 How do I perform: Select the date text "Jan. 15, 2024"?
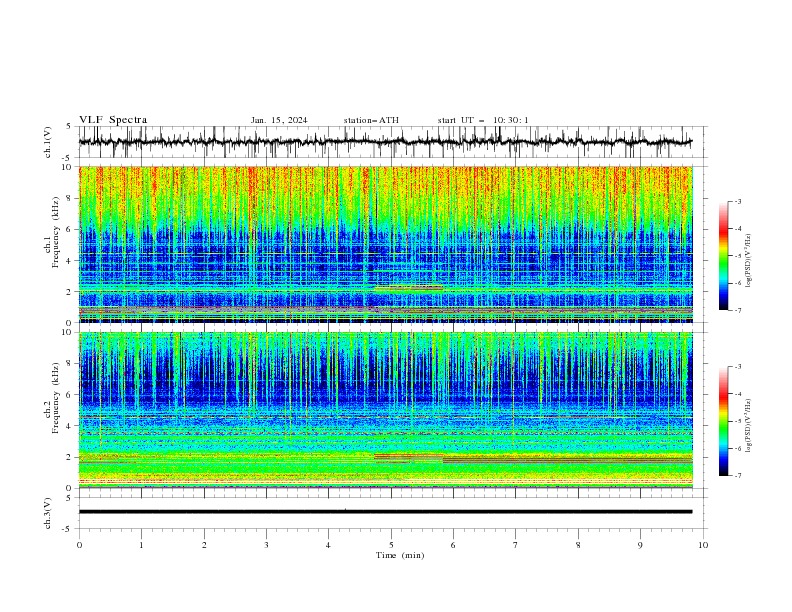pos(279,120)
